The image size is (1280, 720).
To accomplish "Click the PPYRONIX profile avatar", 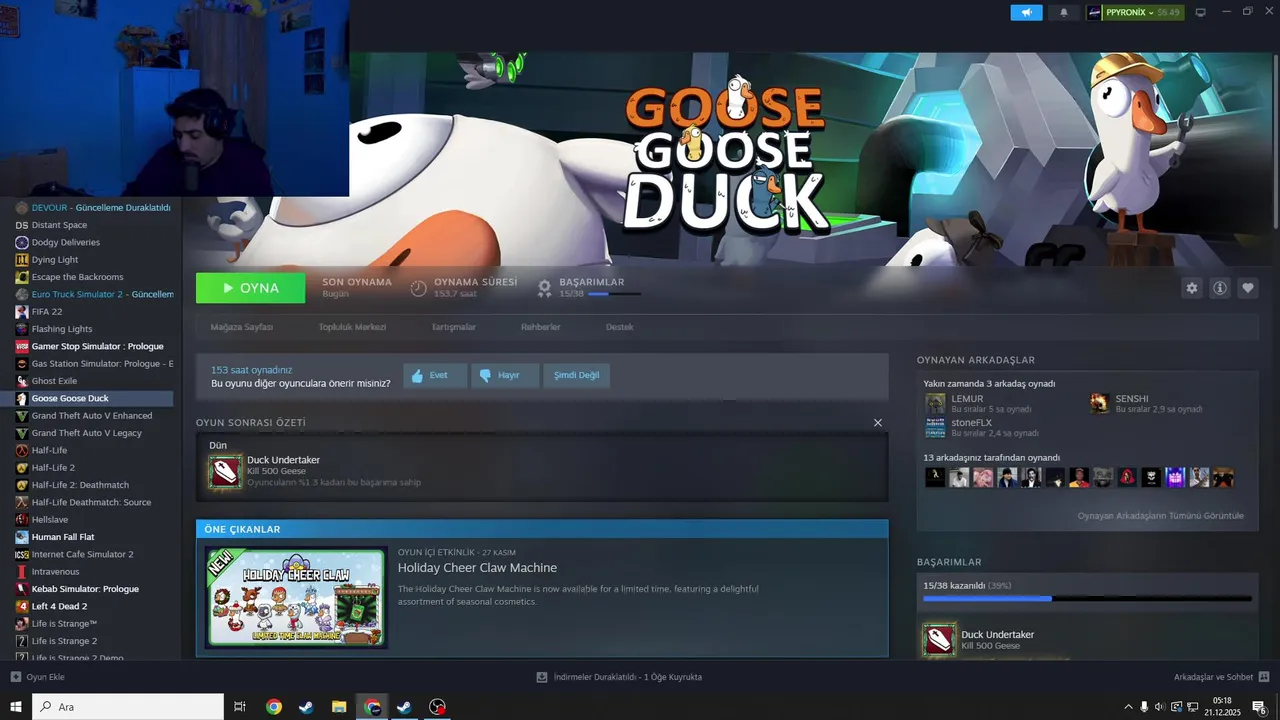I will pos(1095,13).
